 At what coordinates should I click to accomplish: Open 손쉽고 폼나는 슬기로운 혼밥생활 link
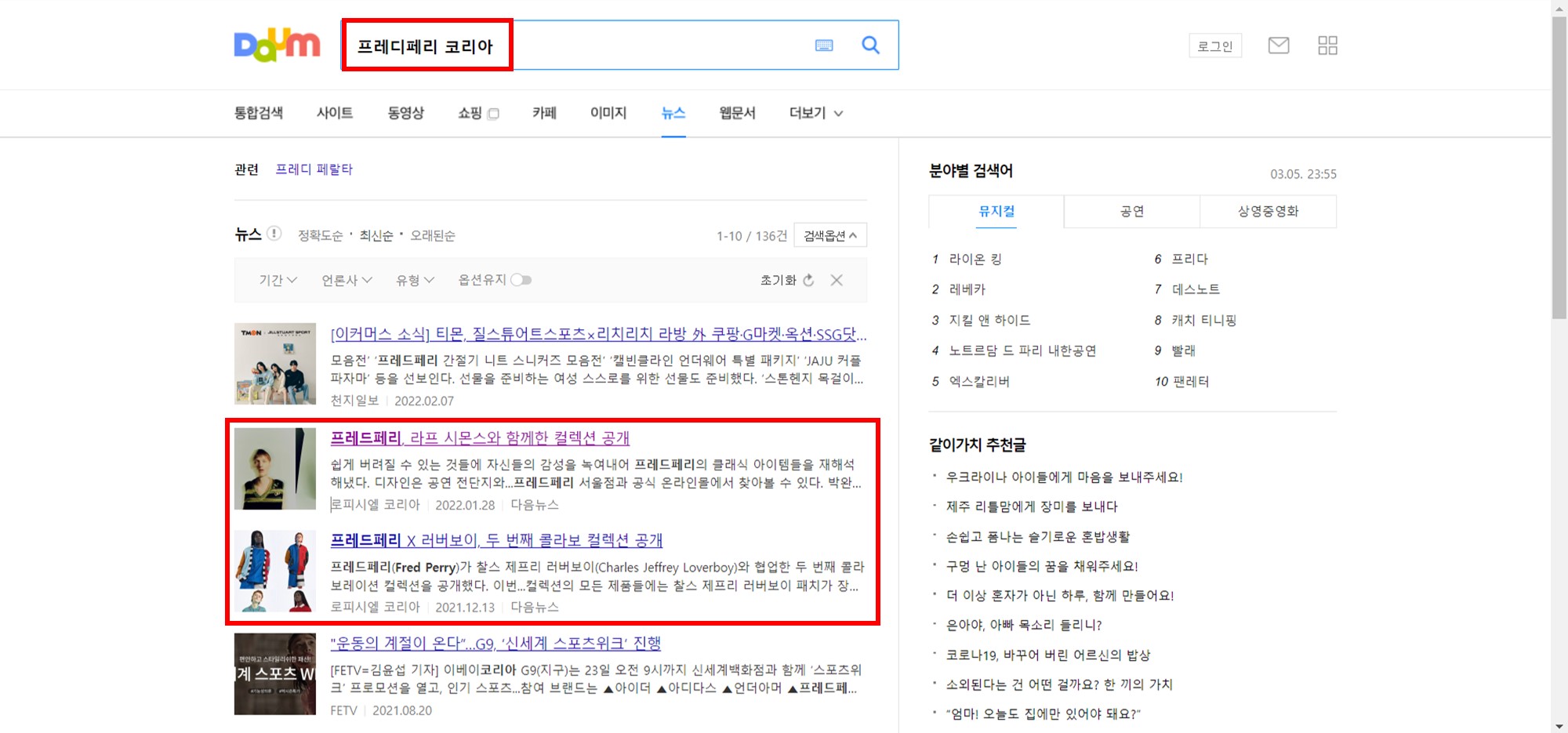click(x=1038, y=537)
